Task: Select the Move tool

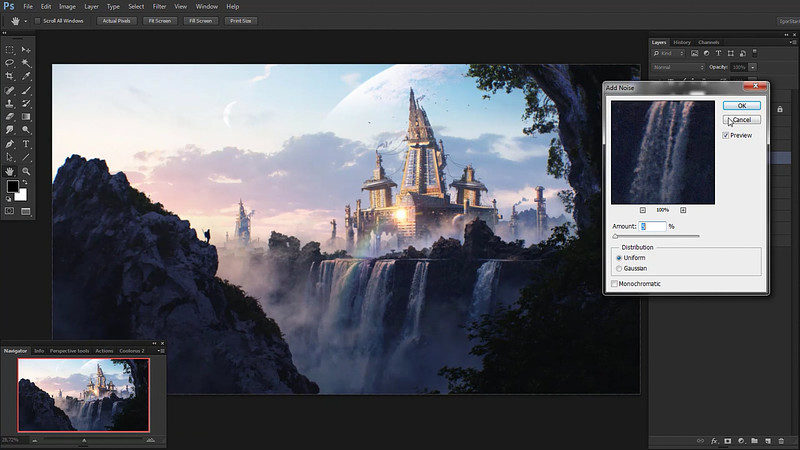Action: pyautogui.click(x=26, y=50)
